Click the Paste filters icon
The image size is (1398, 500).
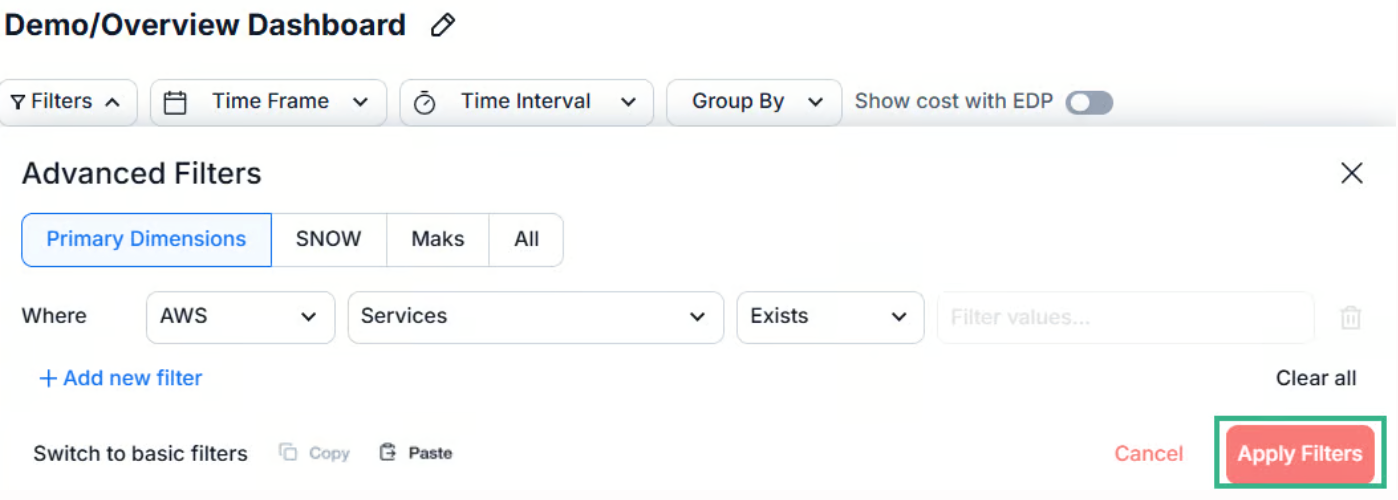point(388,453)
